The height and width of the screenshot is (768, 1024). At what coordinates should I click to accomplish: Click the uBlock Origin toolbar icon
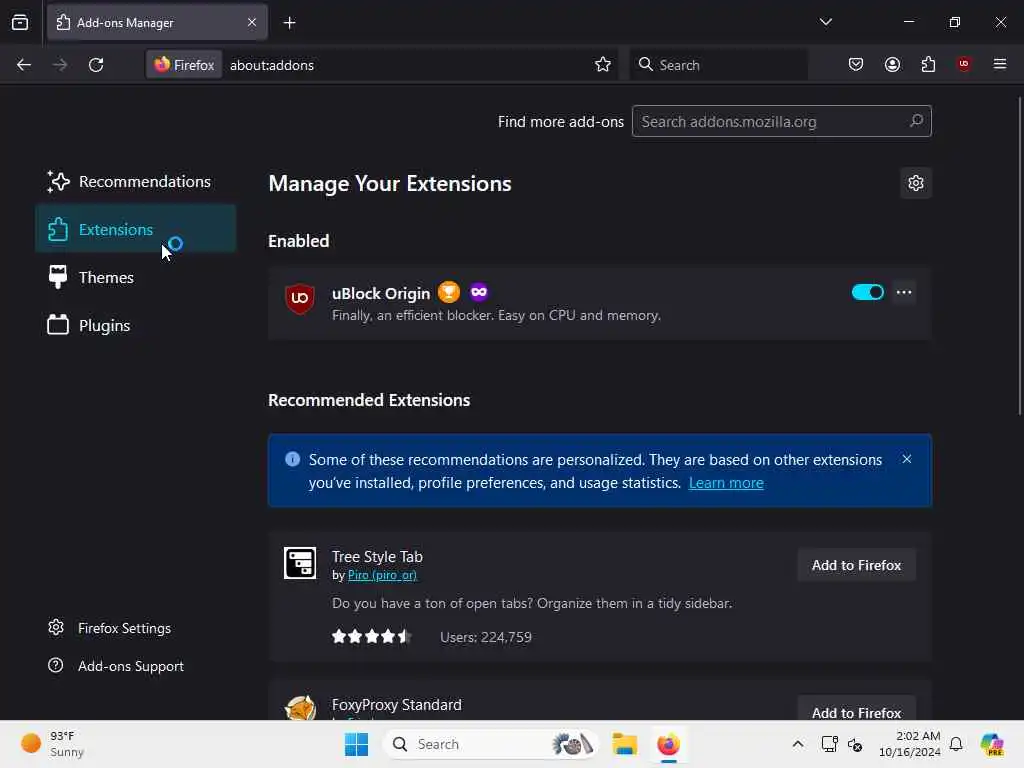963,64
